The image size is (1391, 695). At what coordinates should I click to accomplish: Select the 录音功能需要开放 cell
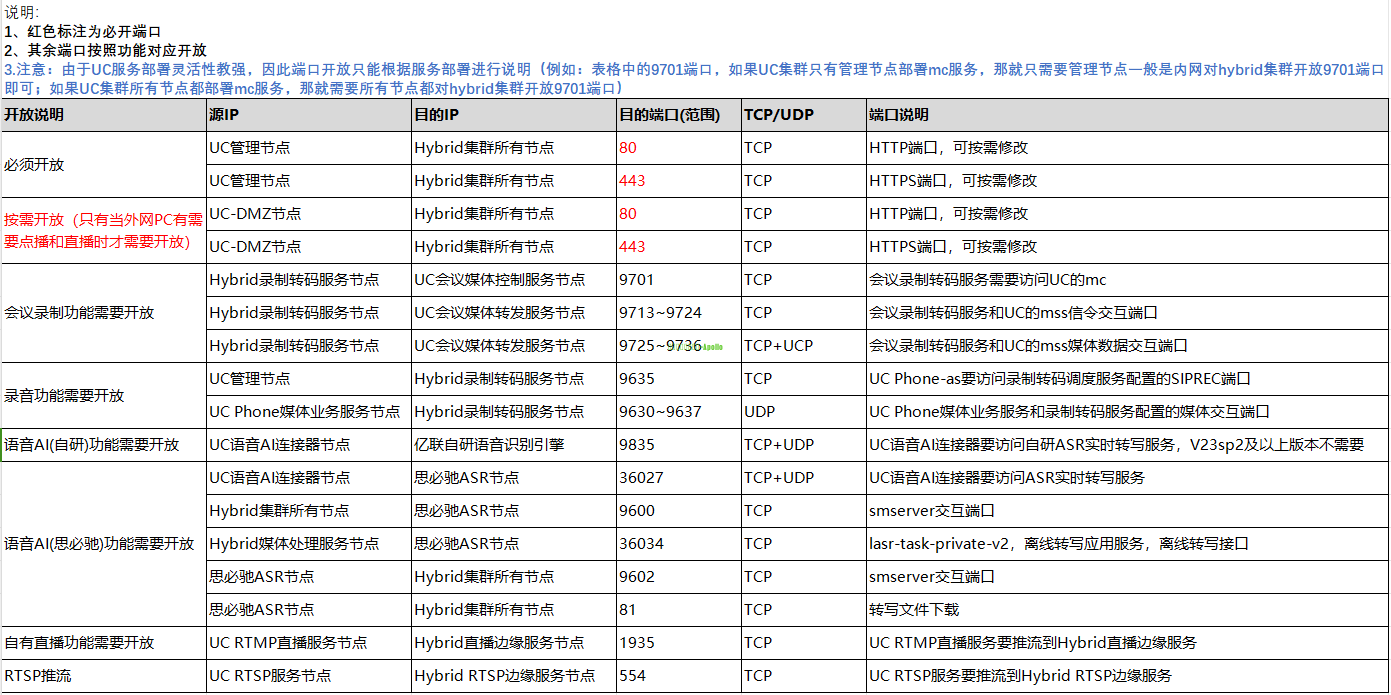coord(102,395)
